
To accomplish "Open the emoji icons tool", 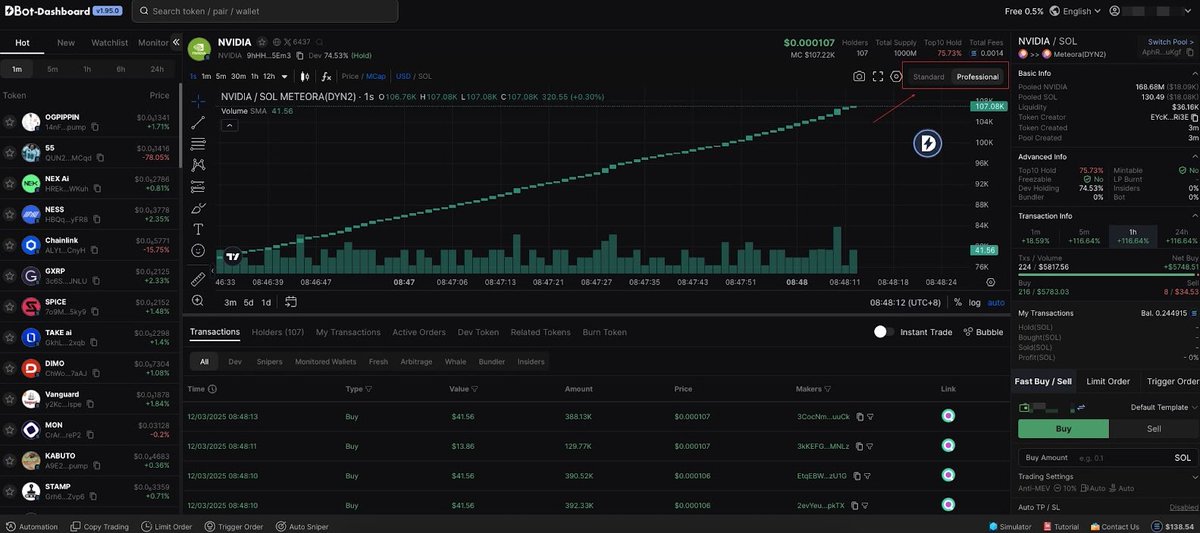I will pos(198,250).
